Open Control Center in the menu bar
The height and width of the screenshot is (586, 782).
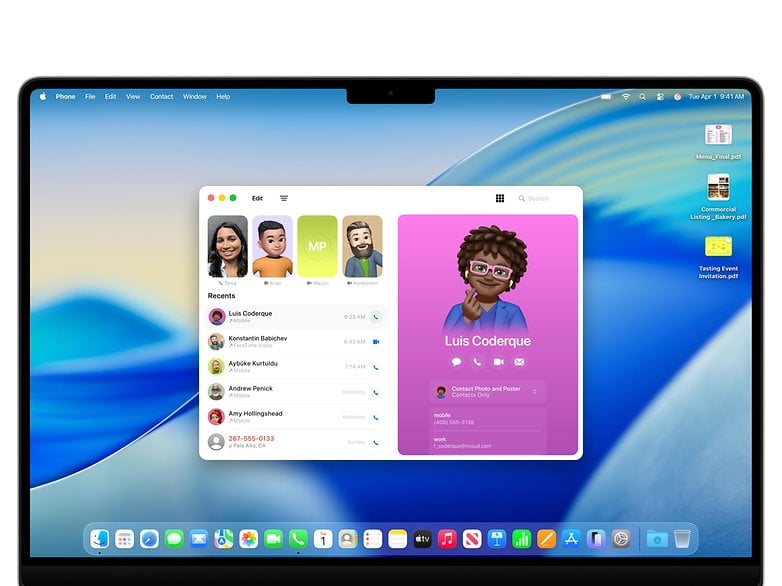[x=660, y=97]
